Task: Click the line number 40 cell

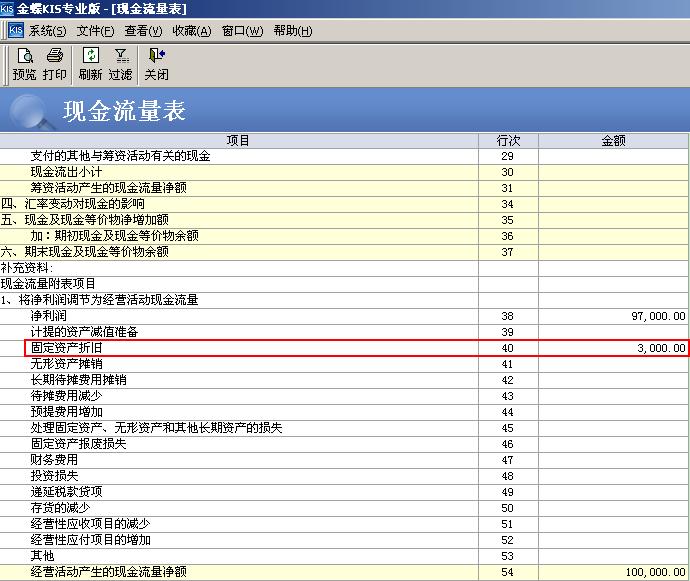Action: (508, 348)
